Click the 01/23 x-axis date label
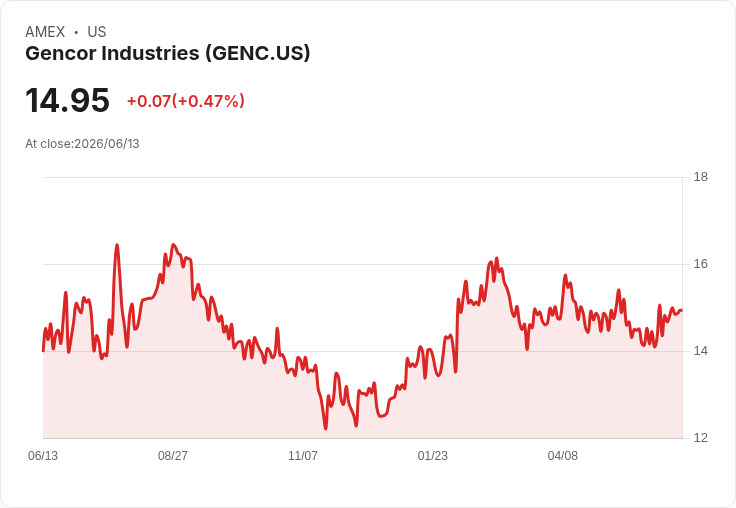Screen dimensions: 736x508 (x=433, y=455)
